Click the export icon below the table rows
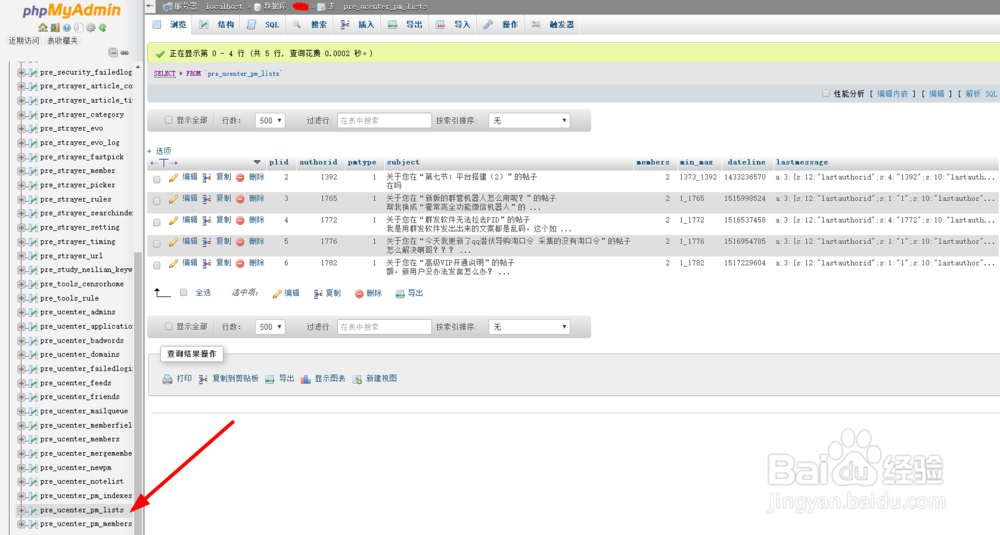1000x535 pixels. pyautogui.click(x=400, y=293)
